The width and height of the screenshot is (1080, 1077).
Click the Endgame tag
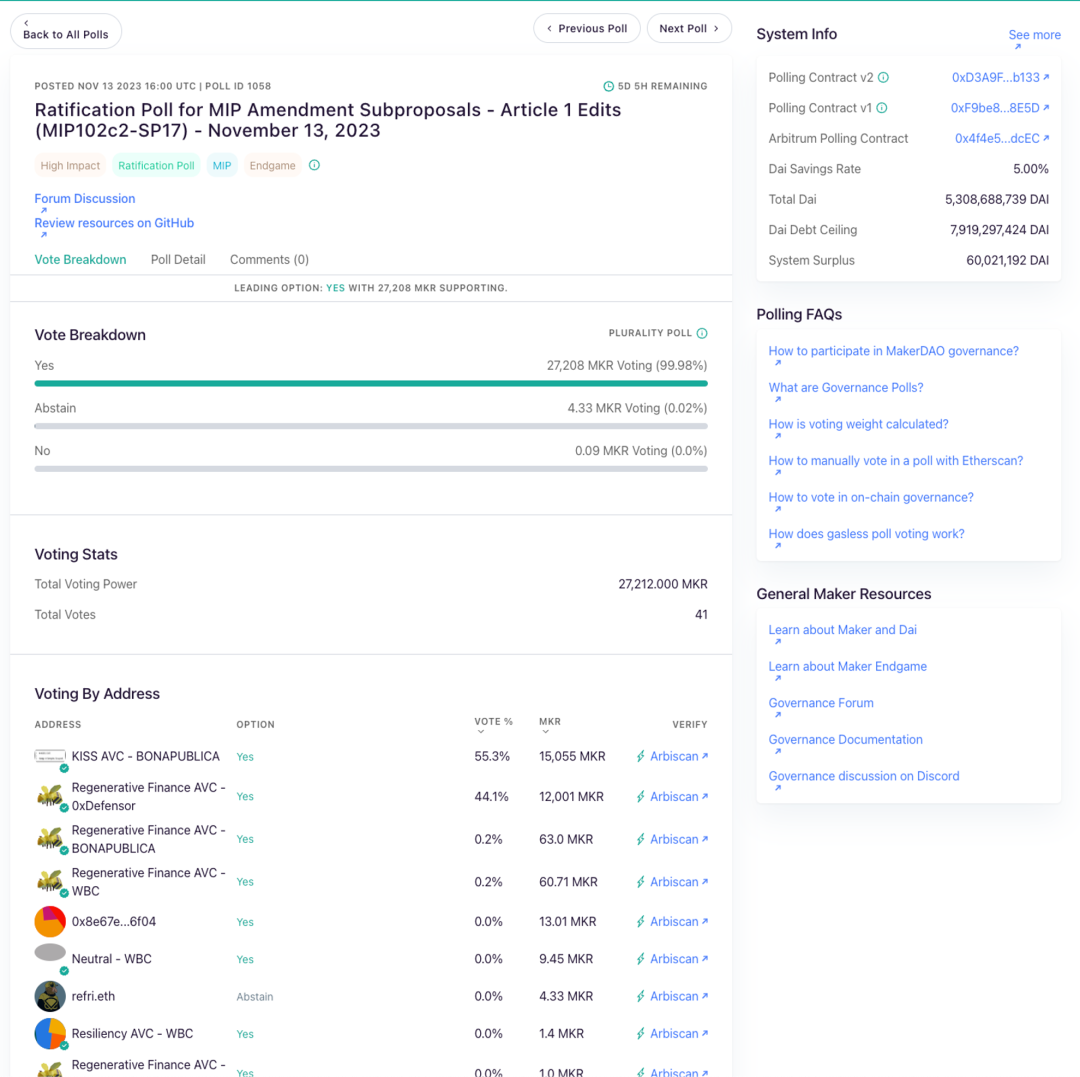pos(273,165)
